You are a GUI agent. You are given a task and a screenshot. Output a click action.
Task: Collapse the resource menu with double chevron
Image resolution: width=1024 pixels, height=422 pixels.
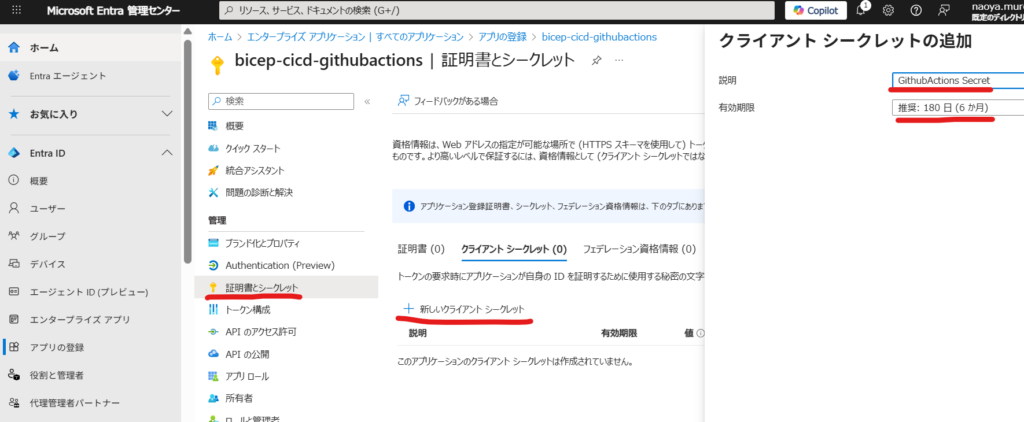pyautogui.click(x=367, y=101)
